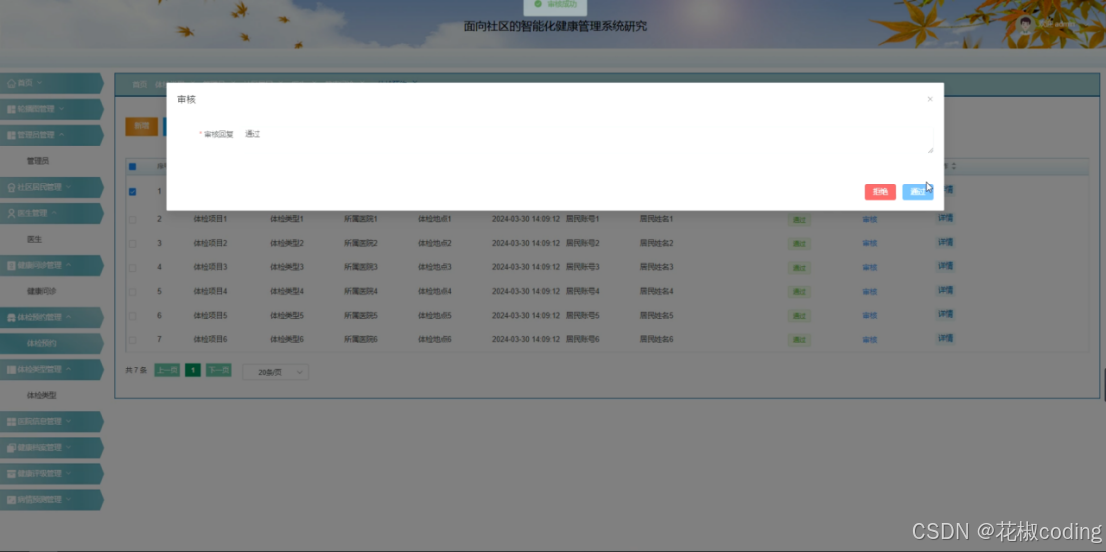Screen dimensions: 1106x552
Task: Click the red 拒绝 button
Action: (880, 192)
